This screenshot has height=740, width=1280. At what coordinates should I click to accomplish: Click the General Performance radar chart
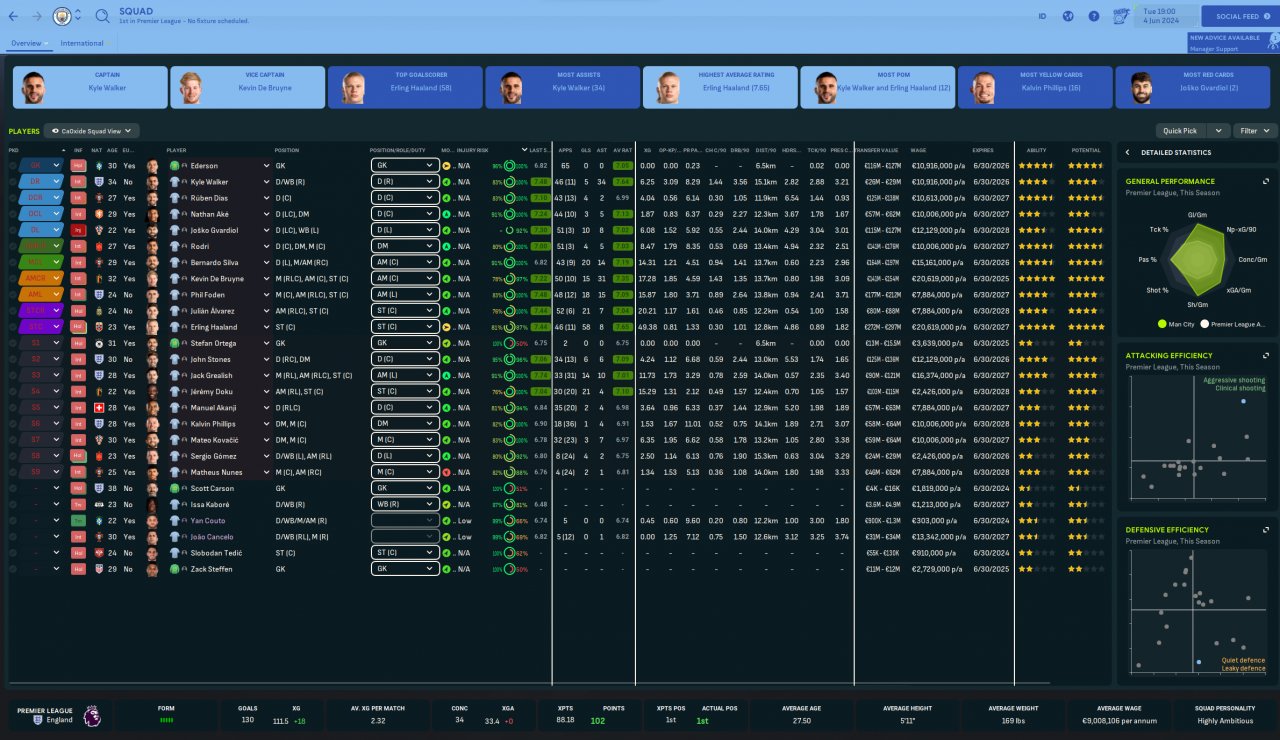point(1196,262)
